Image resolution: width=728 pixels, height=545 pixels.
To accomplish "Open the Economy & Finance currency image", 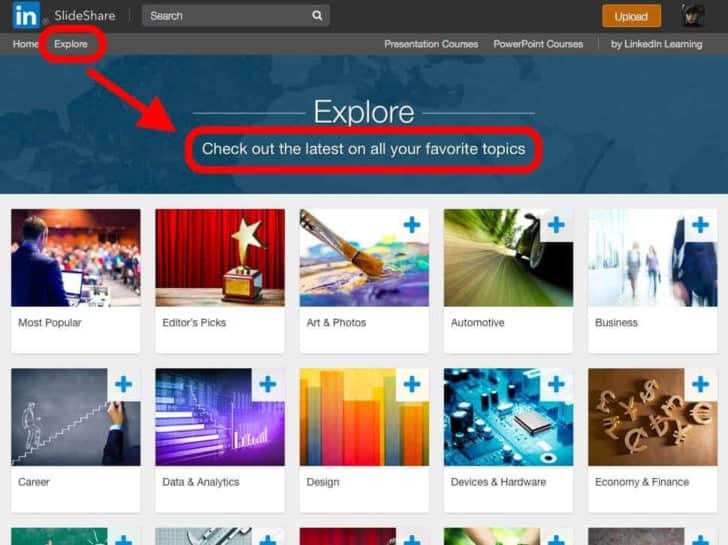I will click(x=652, y=417).
